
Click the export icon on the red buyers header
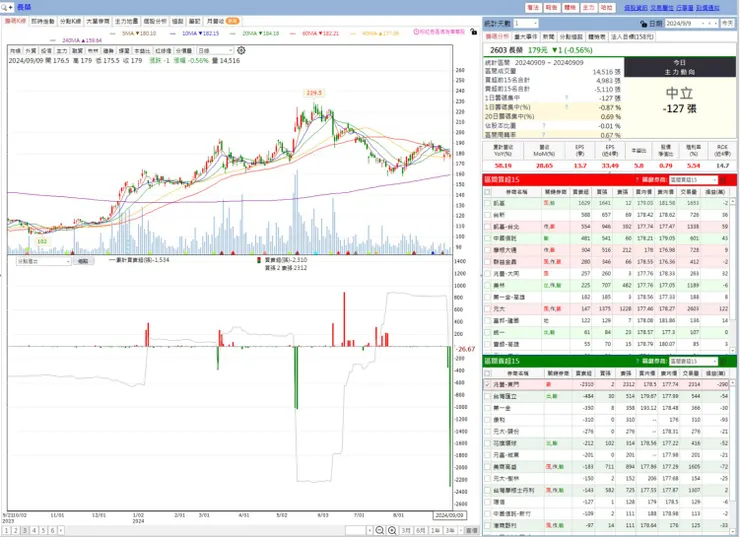(x=723, y=180)
